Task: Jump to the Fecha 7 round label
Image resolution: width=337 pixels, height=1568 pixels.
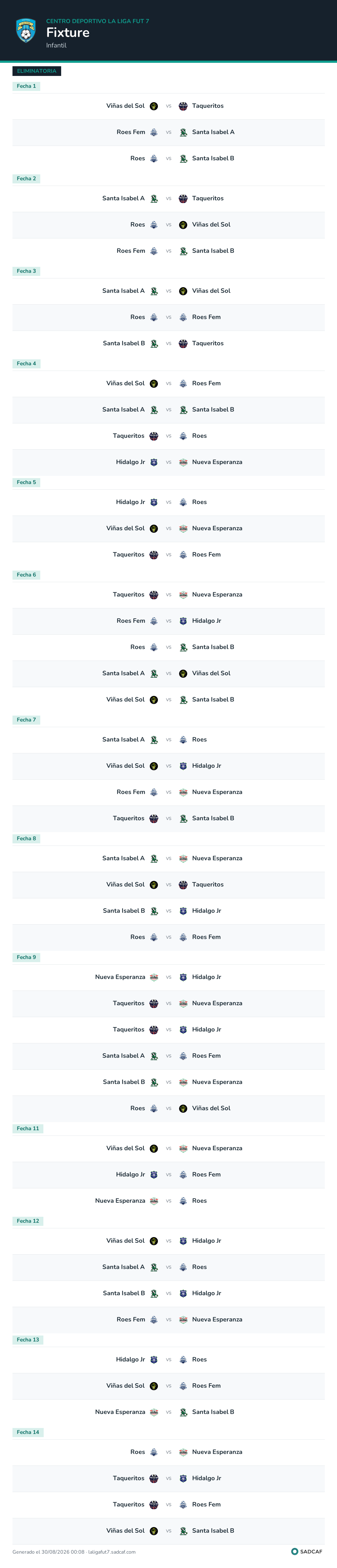Action: point(26,720)
